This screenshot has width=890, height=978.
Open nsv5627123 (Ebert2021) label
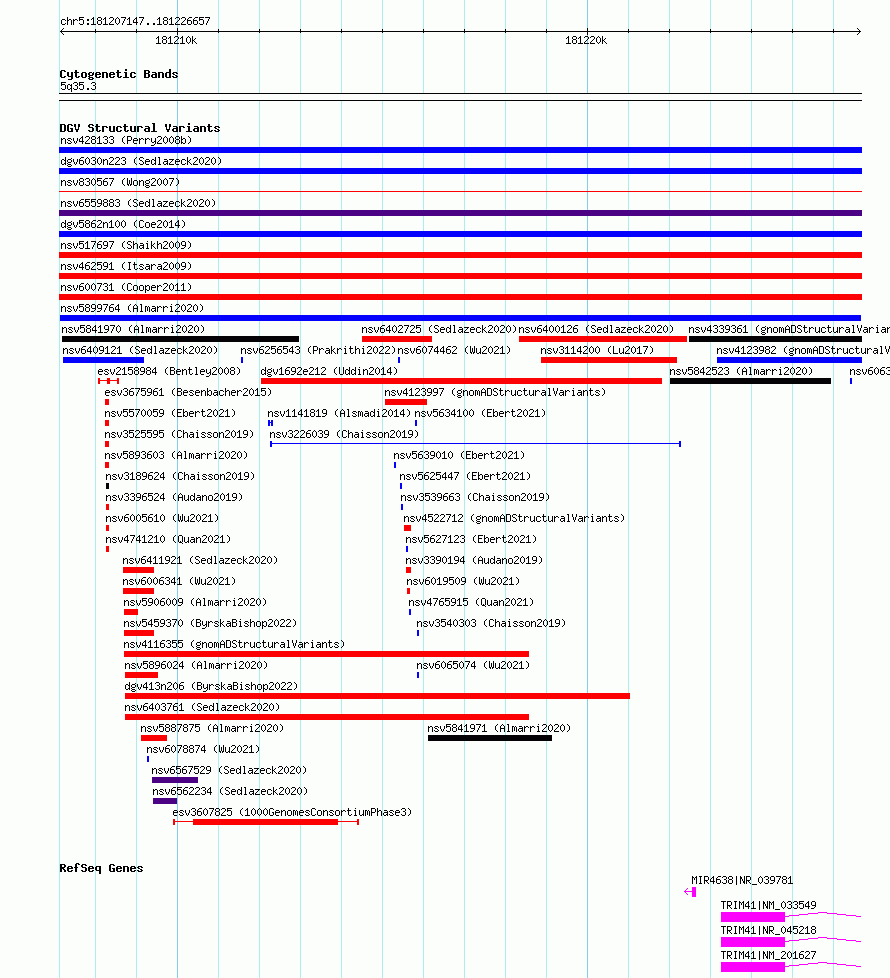click(471, 540)
